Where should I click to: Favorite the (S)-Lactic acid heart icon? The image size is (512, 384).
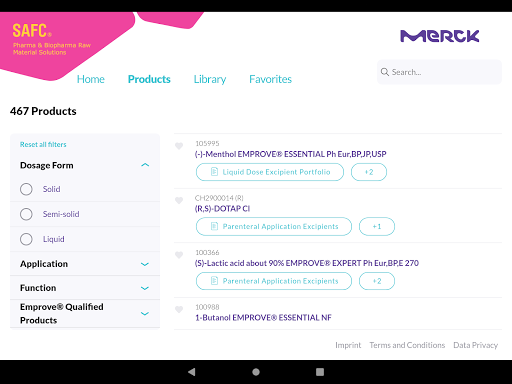[179, 255]
